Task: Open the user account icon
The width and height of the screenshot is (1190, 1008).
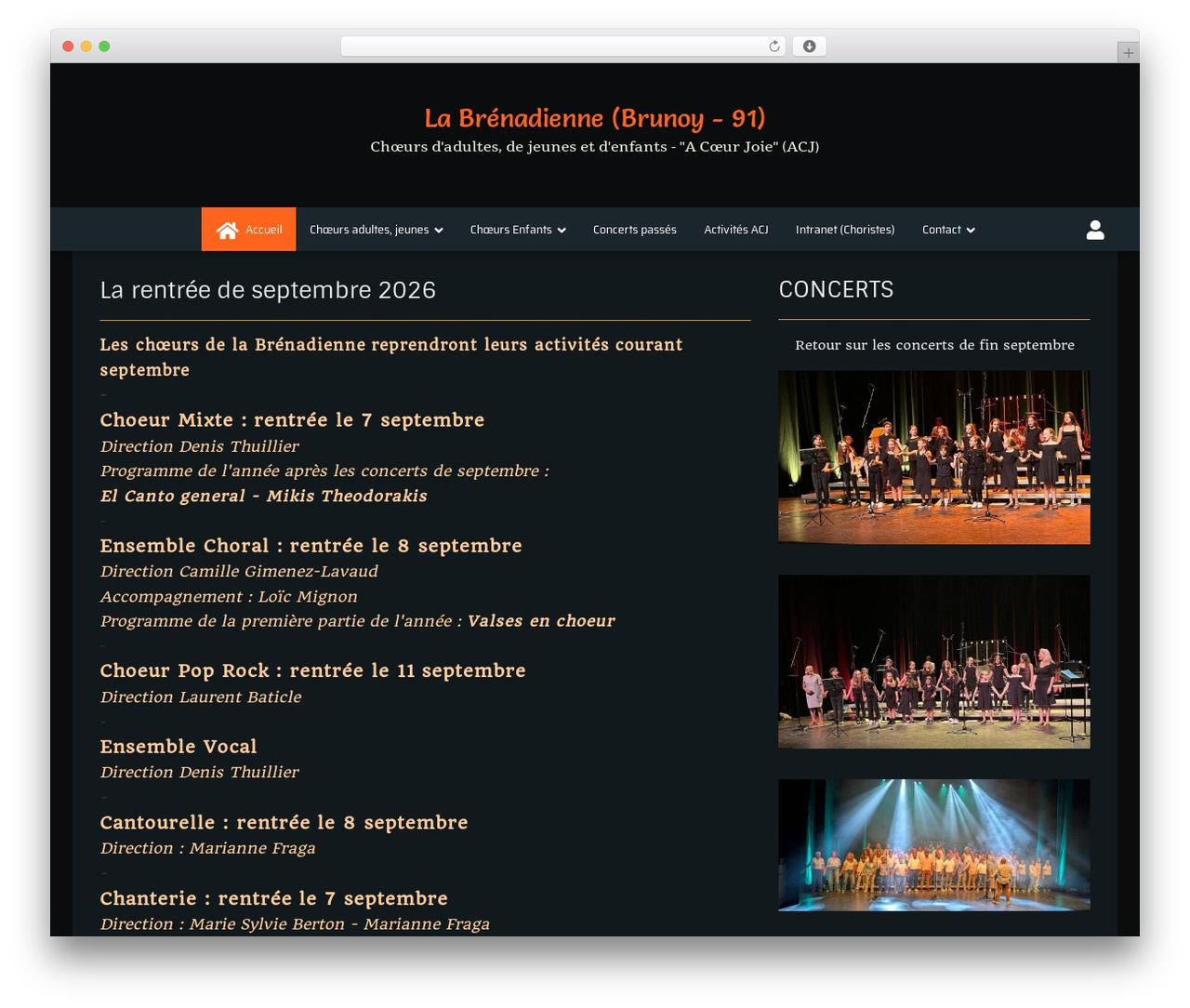Action: click(x=1095, y=230)
